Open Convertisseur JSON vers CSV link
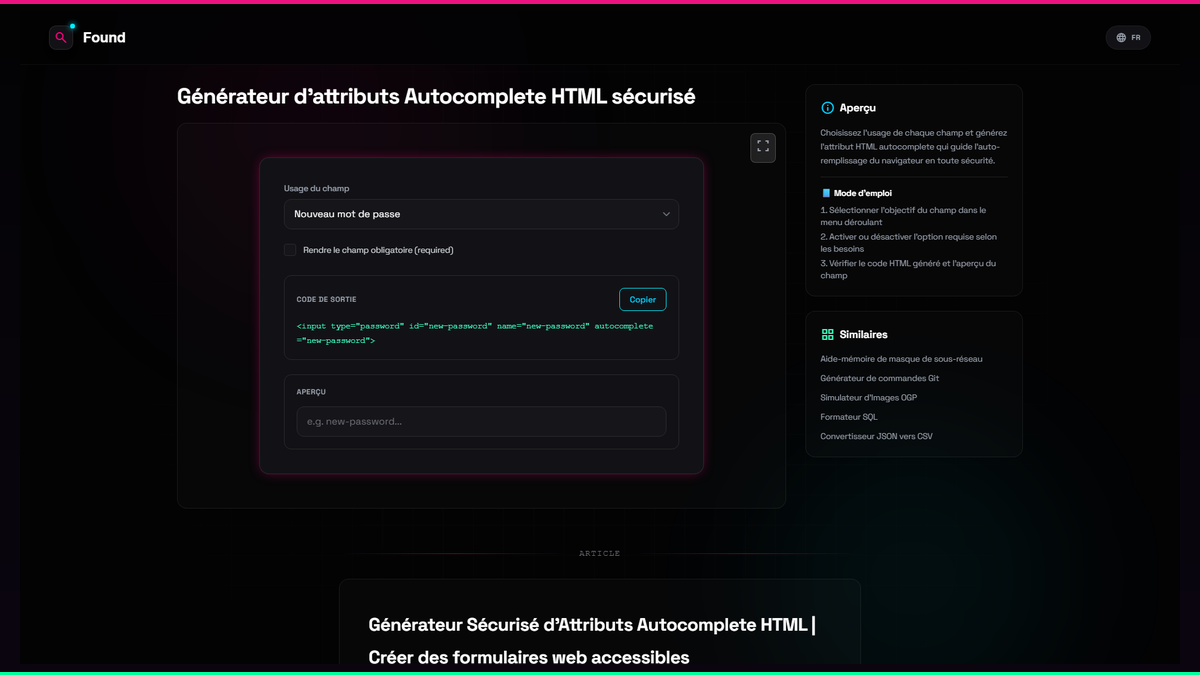Screen dimensions: 1200x675 [x=876, y=436]
